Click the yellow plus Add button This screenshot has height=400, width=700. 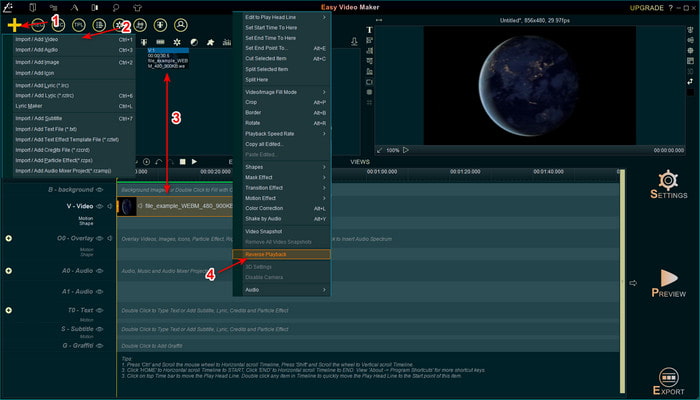[x=14, y=25]
